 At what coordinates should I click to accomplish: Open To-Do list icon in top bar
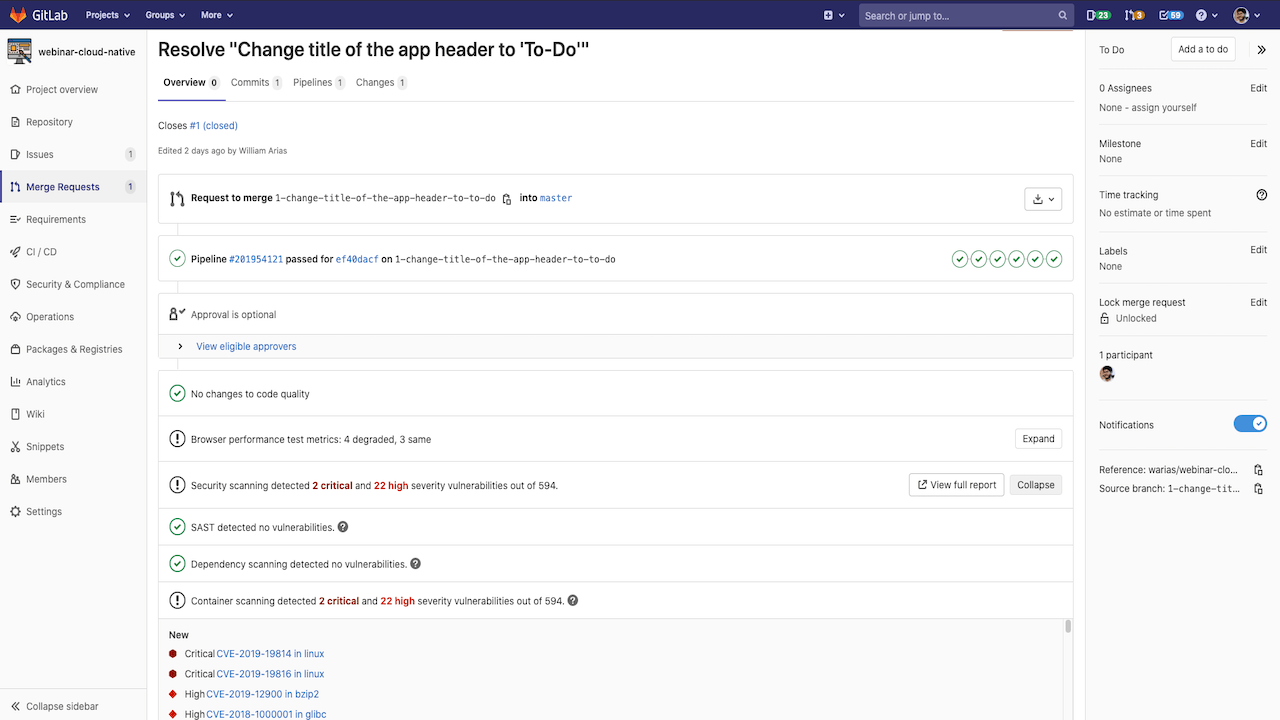point(1170,15)
